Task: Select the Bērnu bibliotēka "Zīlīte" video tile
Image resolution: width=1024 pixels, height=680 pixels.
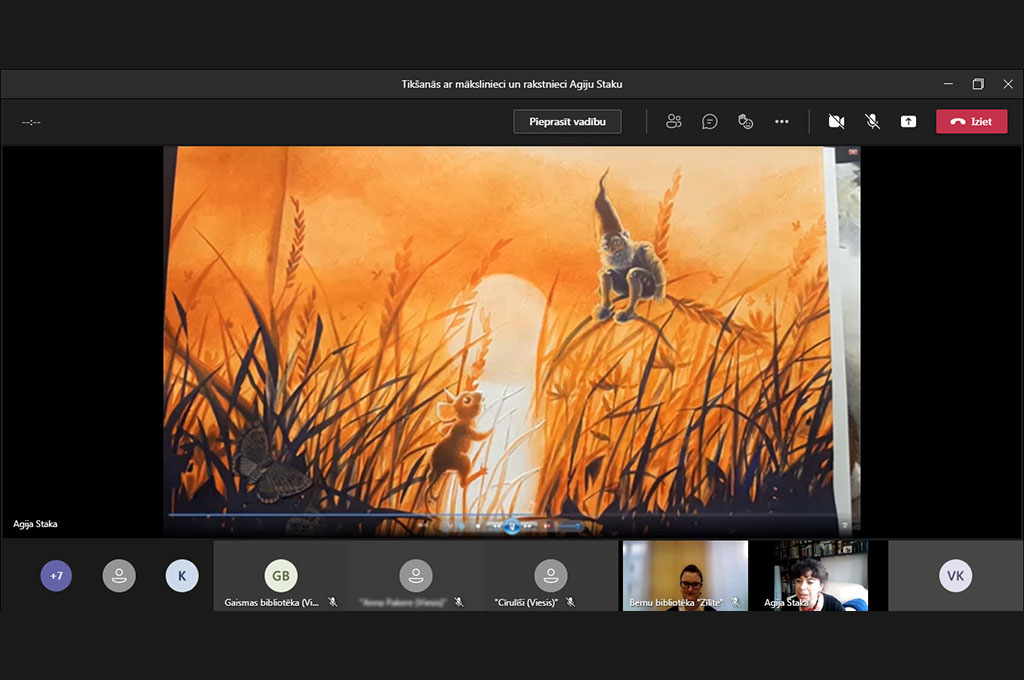Action: pos(685,575)
